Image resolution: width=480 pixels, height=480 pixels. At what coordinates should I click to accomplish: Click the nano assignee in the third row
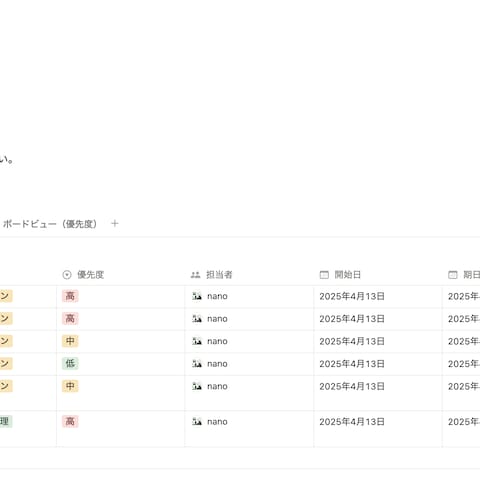pos(210,341)
